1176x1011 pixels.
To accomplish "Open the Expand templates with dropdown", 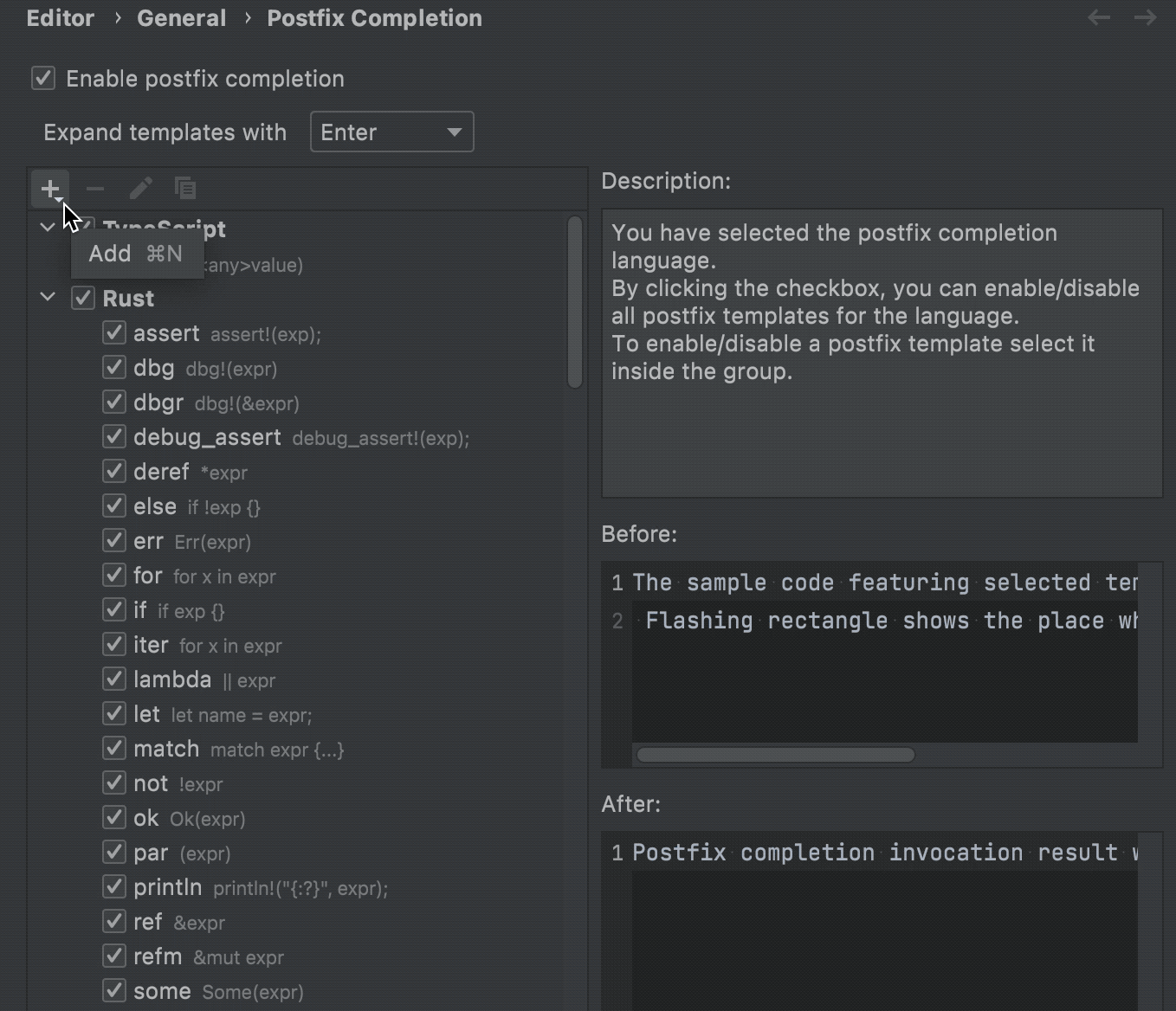I will click(x=391, y=132).
